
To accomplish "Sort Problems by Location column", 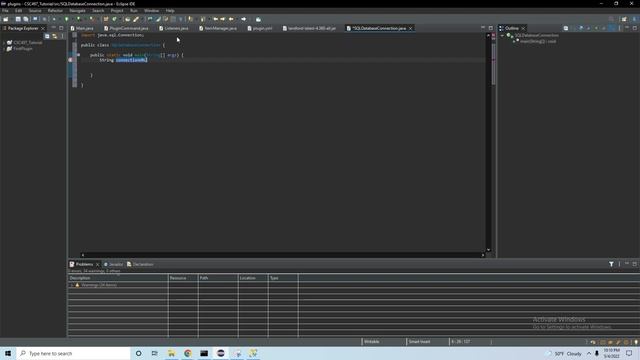I will [x=253, y=278].
